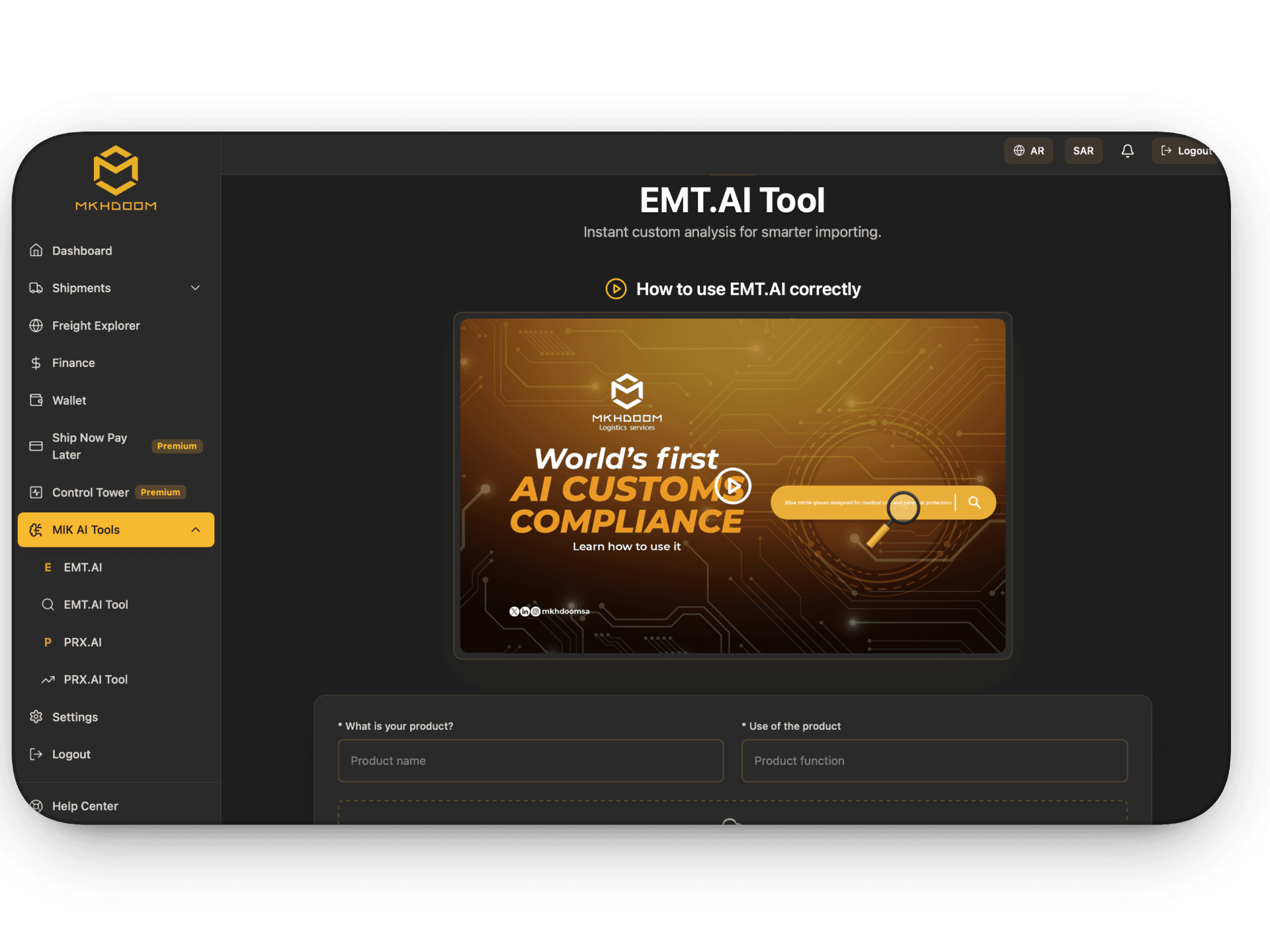Image resolution: width=1270 pixels, height=952 pixels.
Task: Click the tutorial video thumbnail MKHDOOM logo
Action: [627, 402]
